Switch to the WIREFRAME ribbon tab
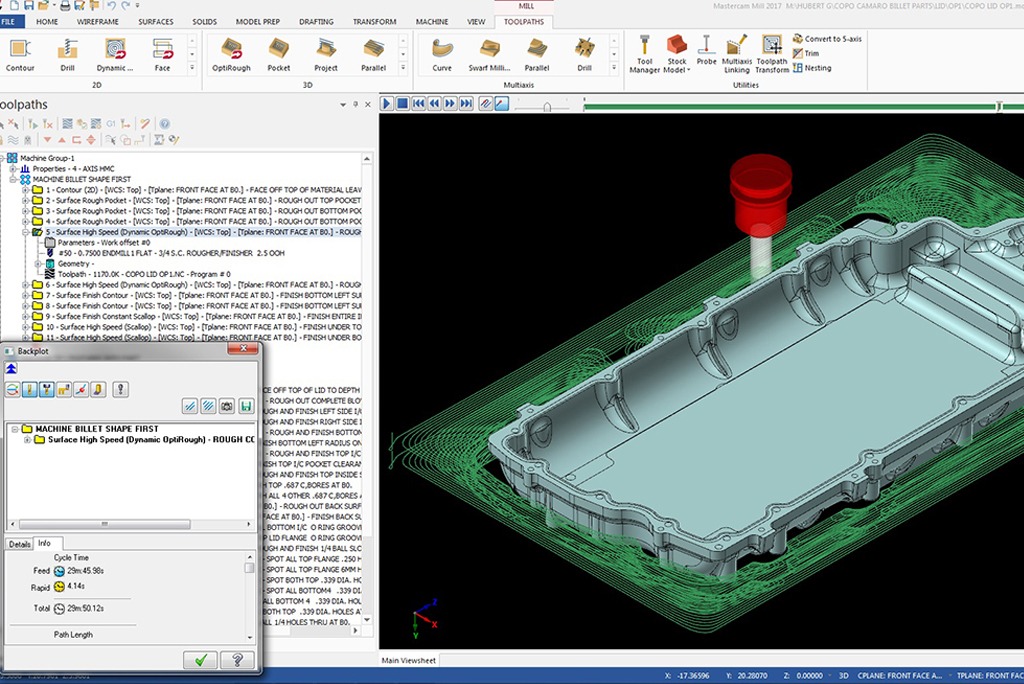This screenshot has height=684, width=1024. click(x=98, y=22)
